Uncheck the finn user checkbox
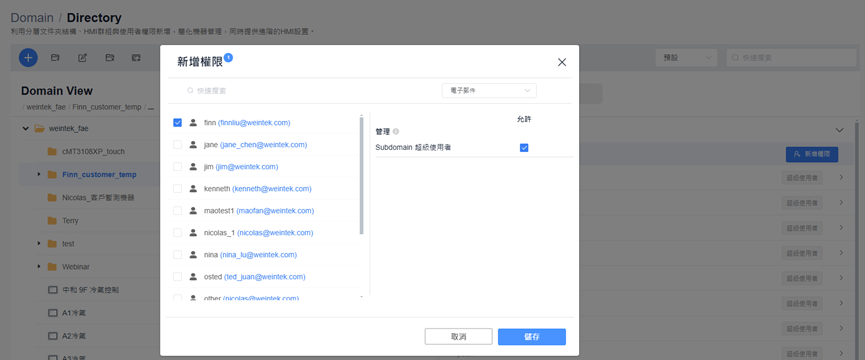The image size is (865, 360). (178, 122)
